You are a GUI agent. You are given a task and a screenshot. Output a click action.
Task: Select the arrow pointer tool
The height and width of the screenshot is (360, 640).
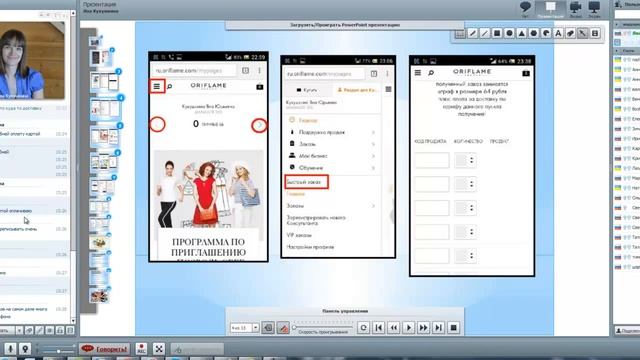tap(582, 33)
